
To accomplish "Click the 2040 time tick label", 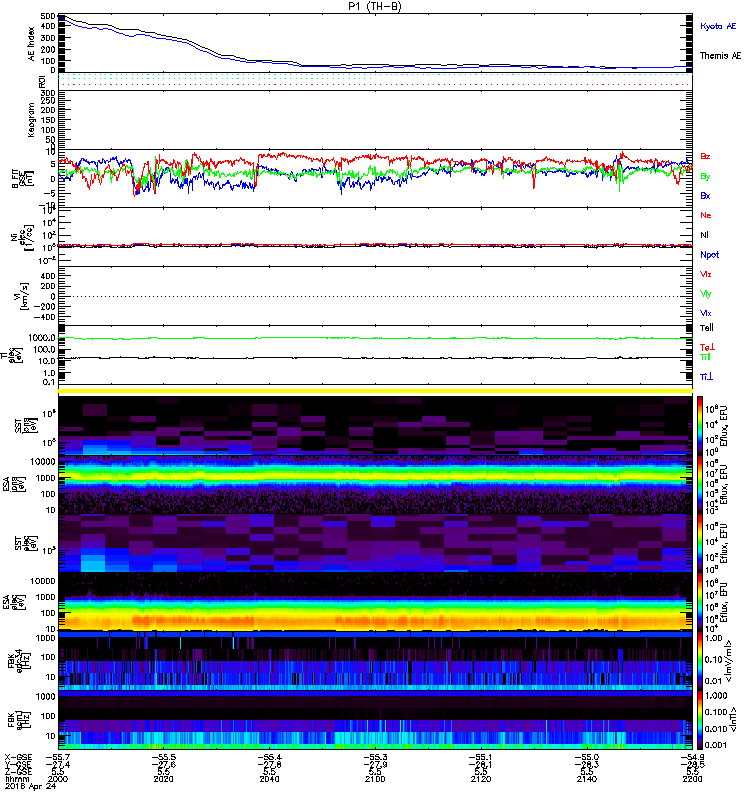I will pyautogui.click(x=269, y=779).
